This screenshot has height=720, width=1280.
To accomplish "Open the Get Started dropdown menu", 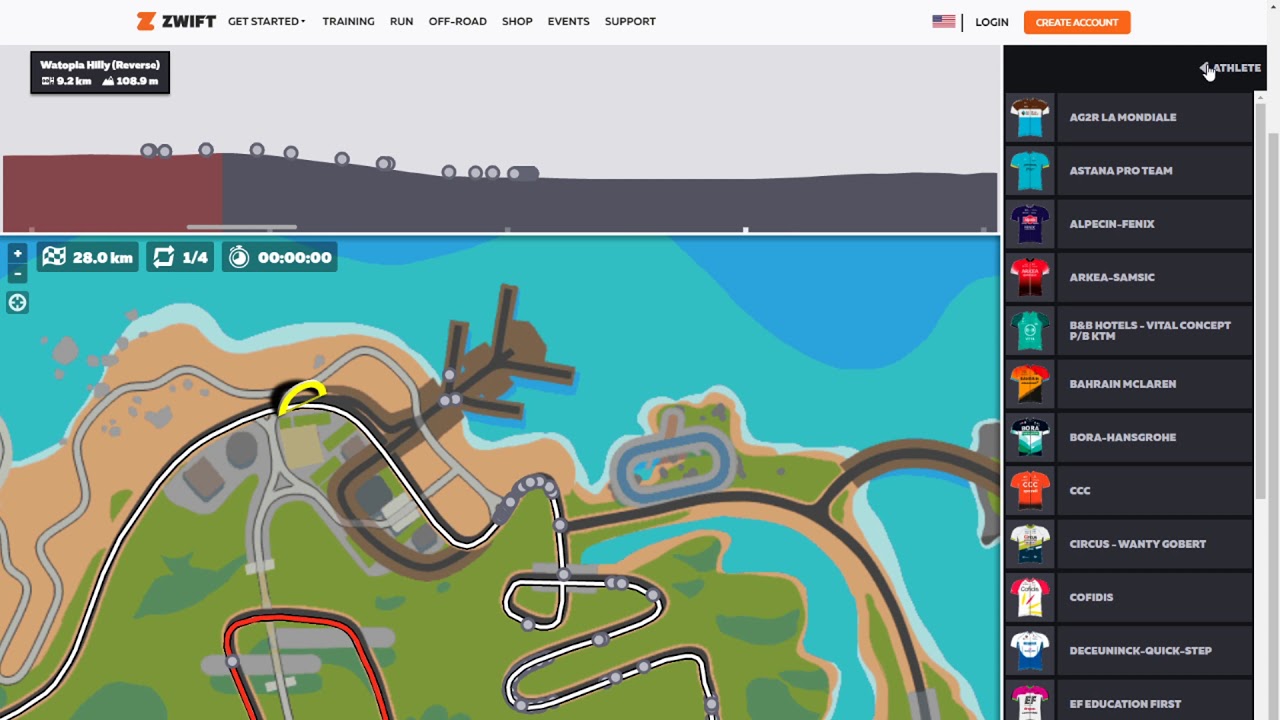I will click(x=266, y=21).
